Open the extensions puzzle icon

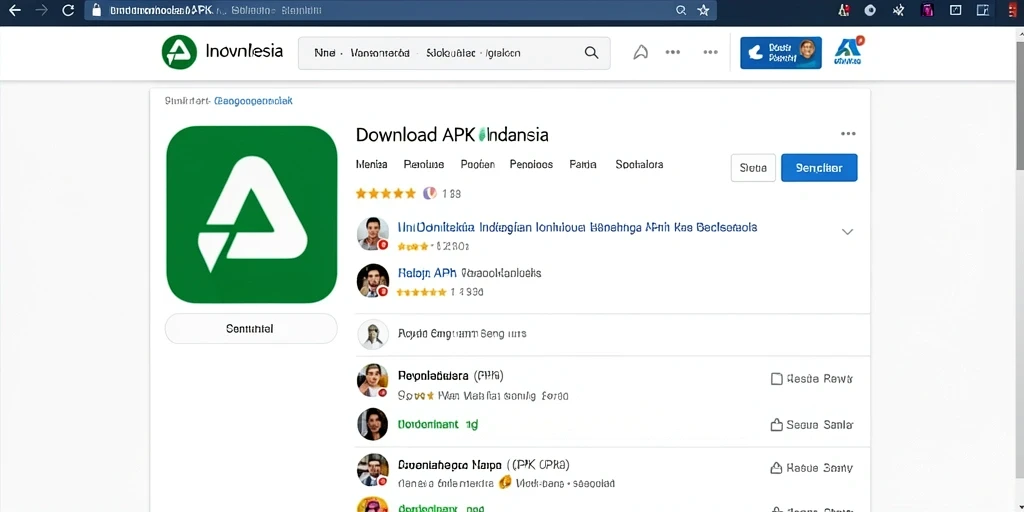tap(899, 10)
